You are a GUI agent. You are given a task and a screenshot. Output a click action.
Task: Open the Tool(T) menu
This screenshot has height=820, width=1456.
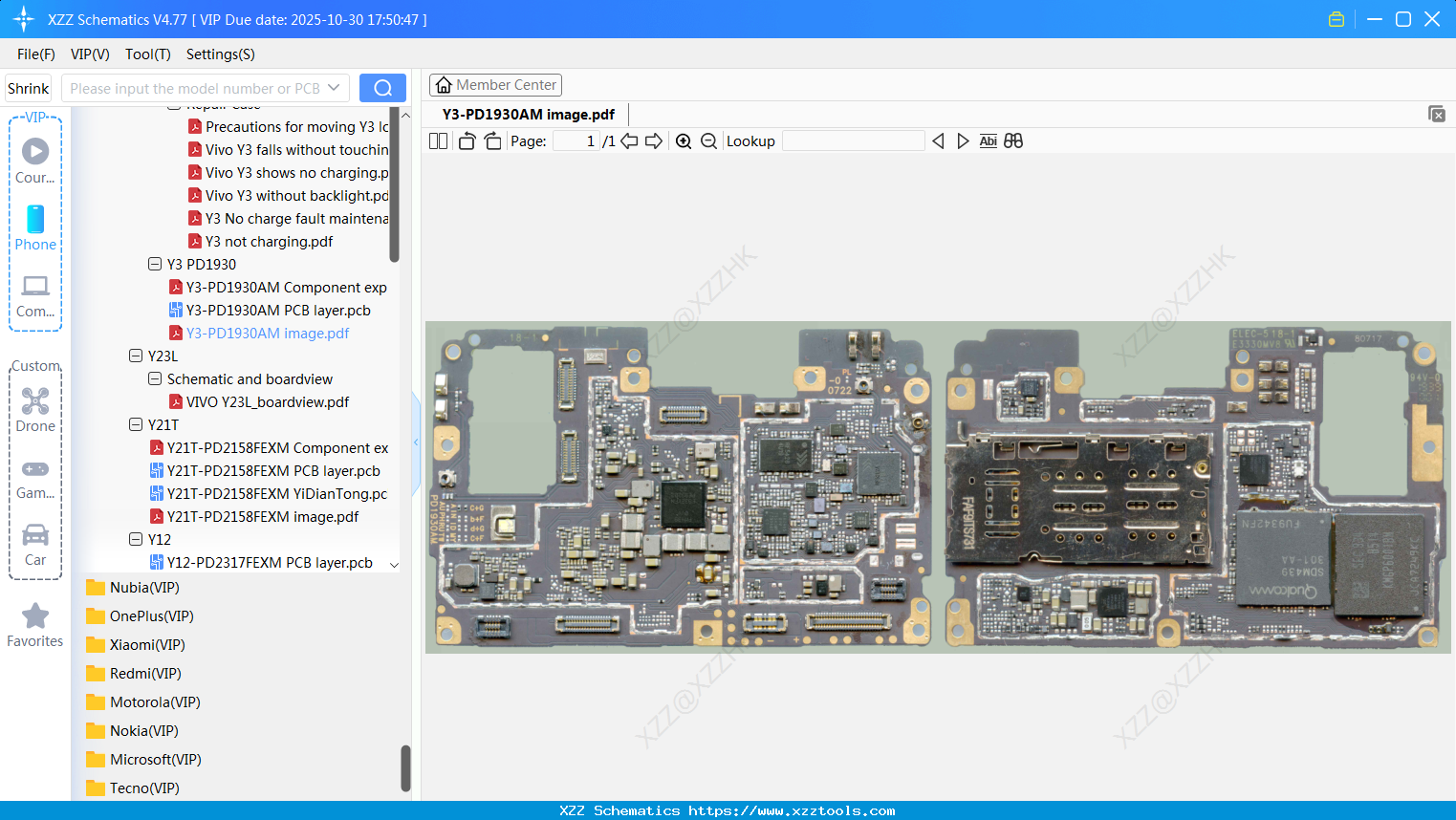click(x=148, y=54)
